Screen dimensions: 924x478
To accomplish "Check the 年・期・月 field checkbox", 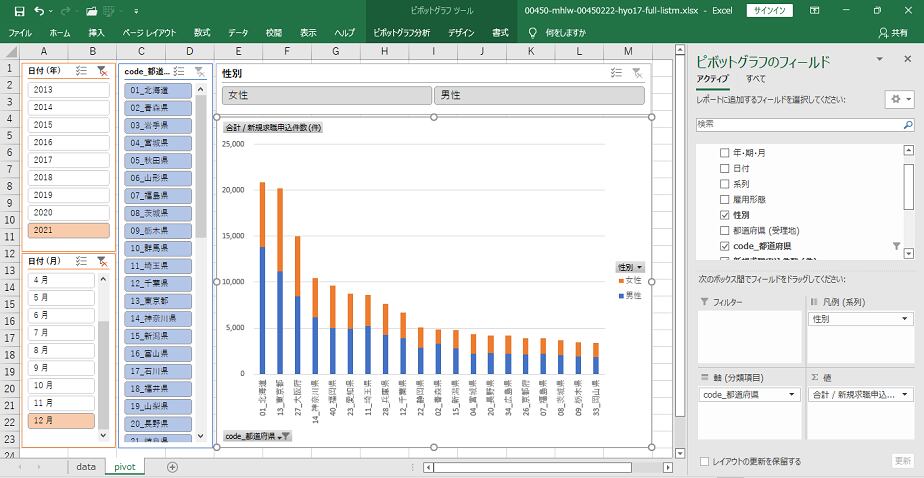I will click(x=725, y=153).
